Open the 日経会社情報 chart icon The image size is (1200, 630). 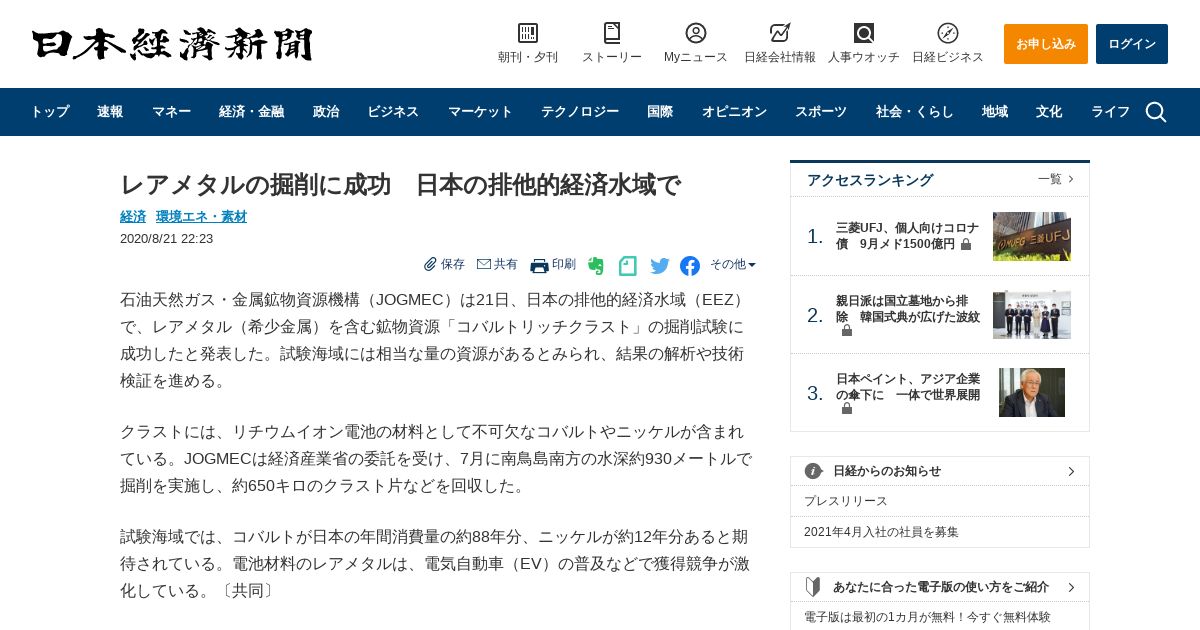pos(780,33)
